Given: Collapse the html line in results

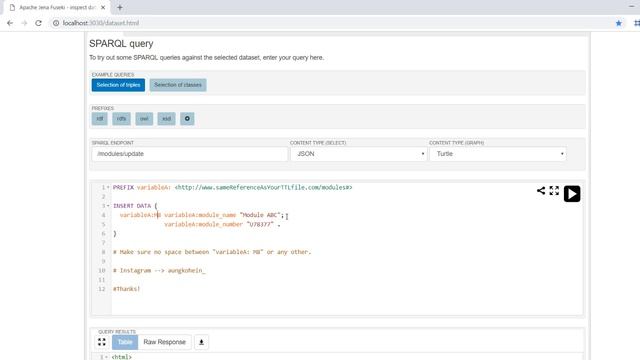Looking at the screenshot, I should pyautogui.click(x=107, y=357).
